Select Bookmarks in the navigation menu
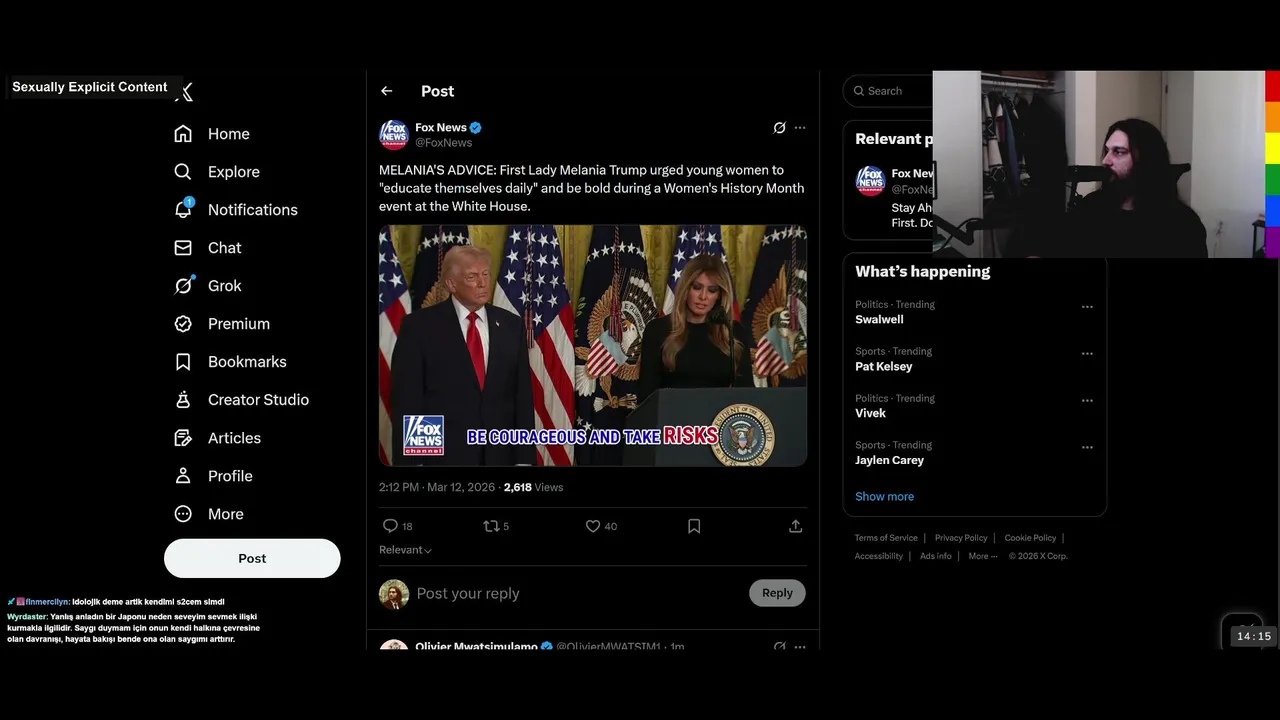 point(247,362)
